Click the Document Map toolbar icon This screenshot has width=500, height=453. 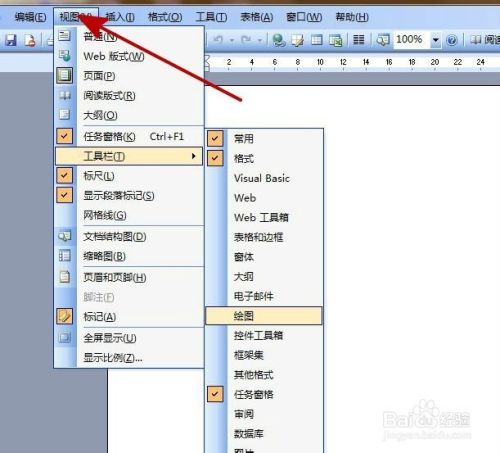pyautogui.click(x=383, y=40)
